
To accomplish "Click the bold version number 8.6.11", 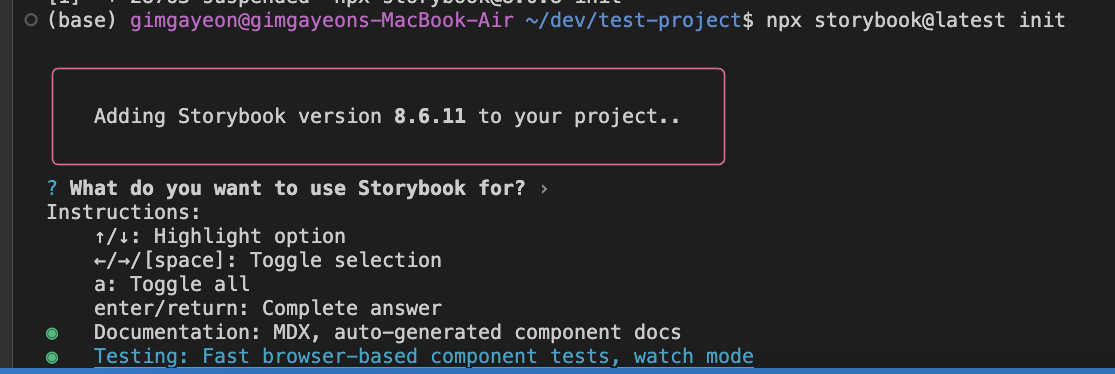I will (430, 116).
